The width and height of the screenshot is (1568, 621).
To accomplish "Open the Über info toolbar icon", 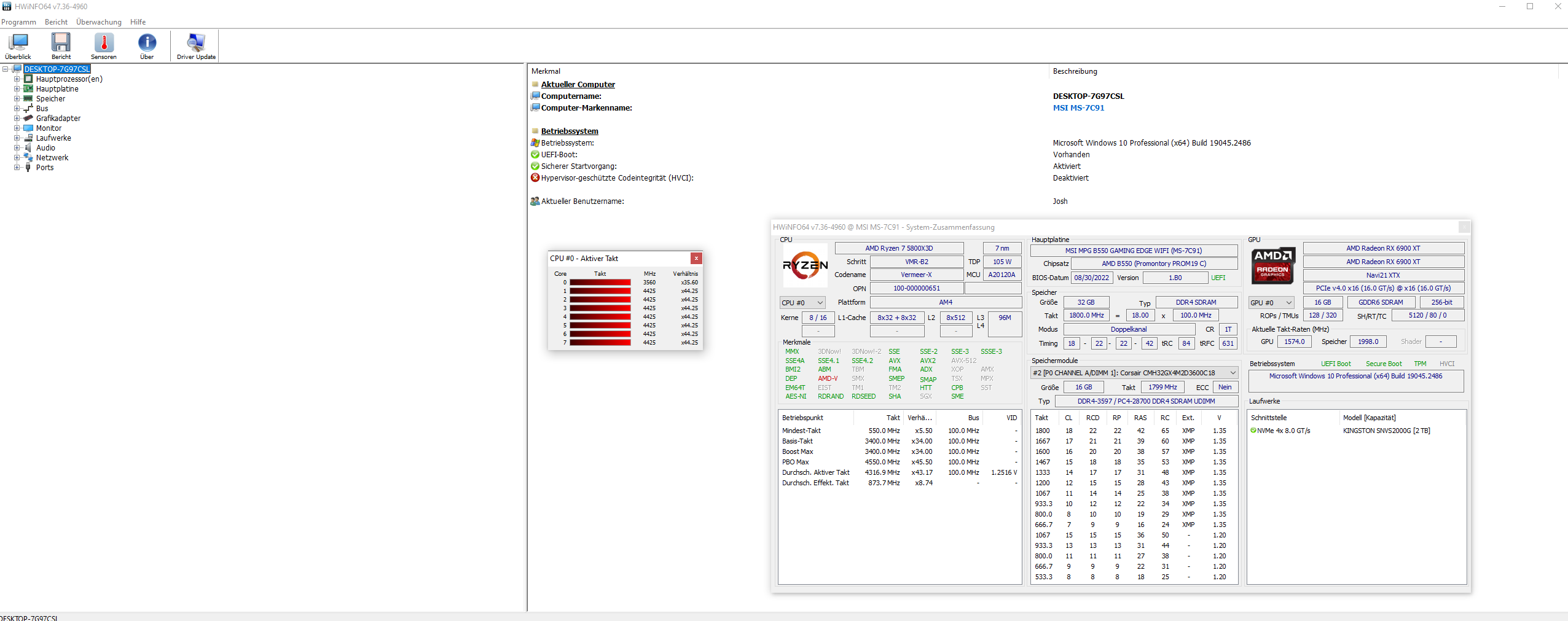I will 147,46.
